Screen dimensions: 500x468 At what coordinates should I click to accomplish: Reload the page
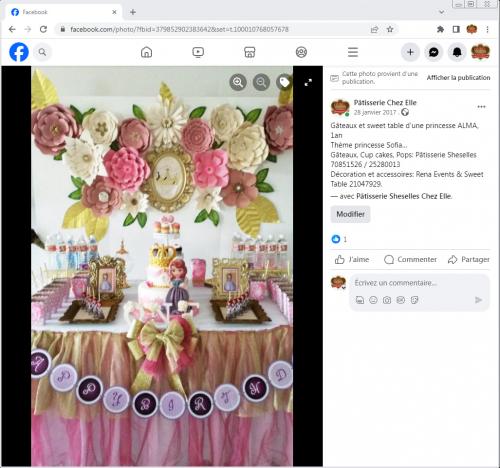tap(43, 29)
